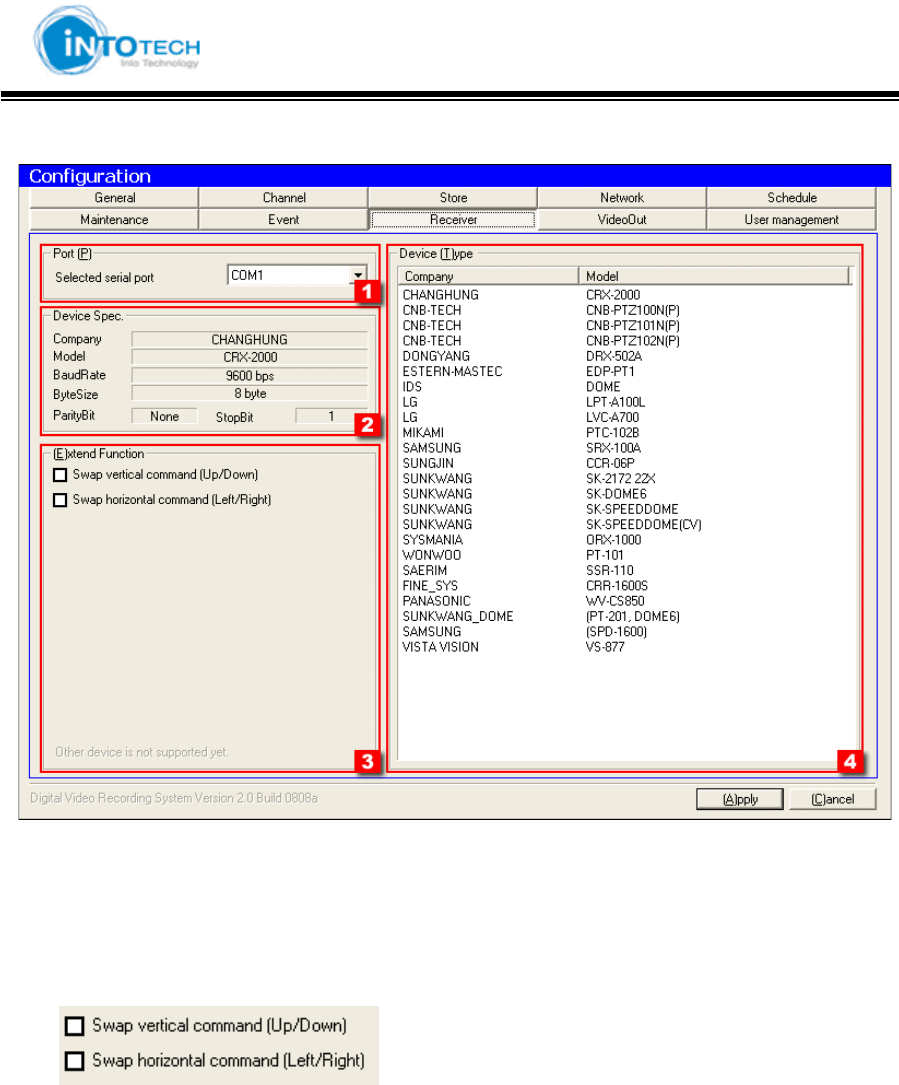Select the SK-SPEEDDOME(CV) model row
This screenshot has width=899, height=1085.
pos(626,525)
